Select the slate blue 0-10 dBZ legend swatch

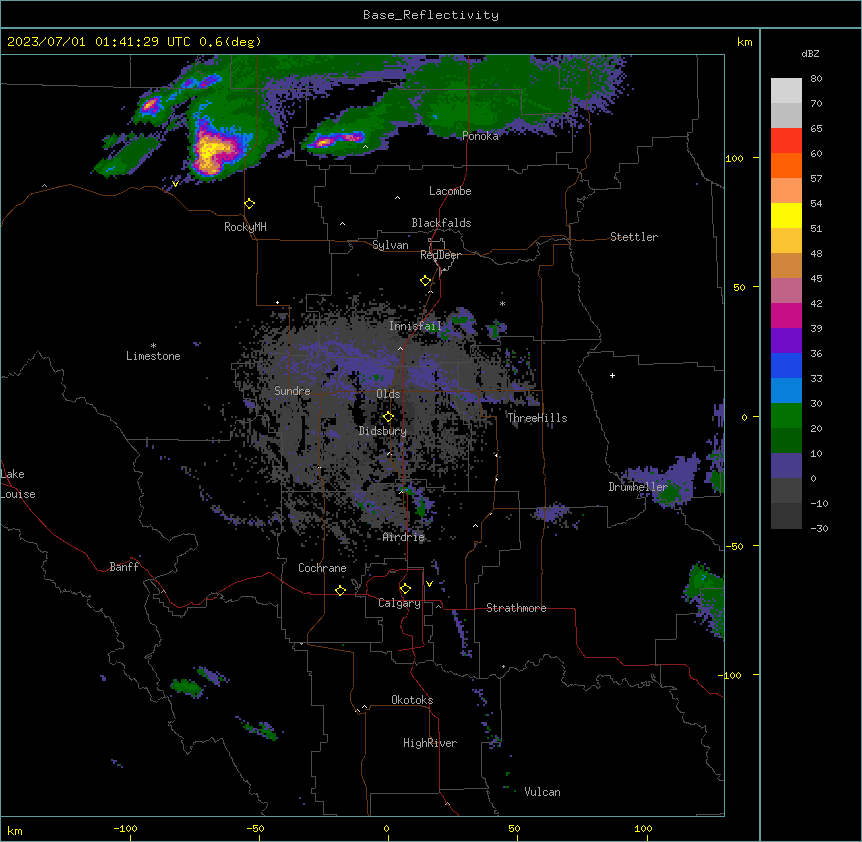[x=786, y=466]
